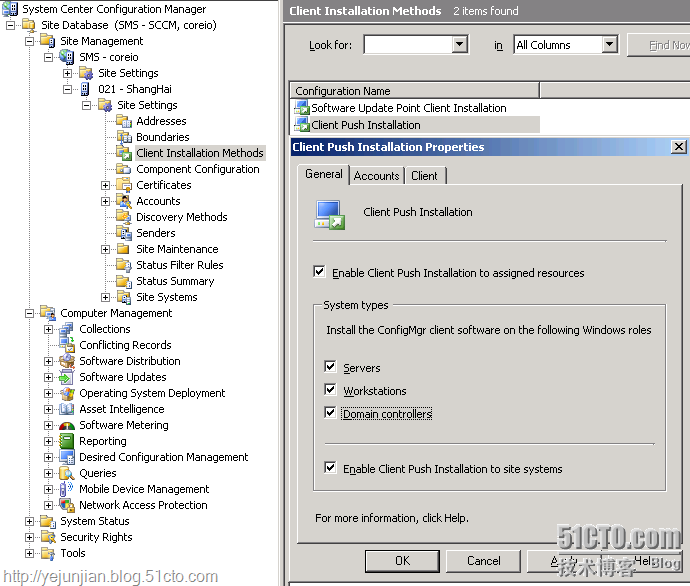690x586 pixels.
Task: Switch to the Accounts tab
Action: point(376,176)
